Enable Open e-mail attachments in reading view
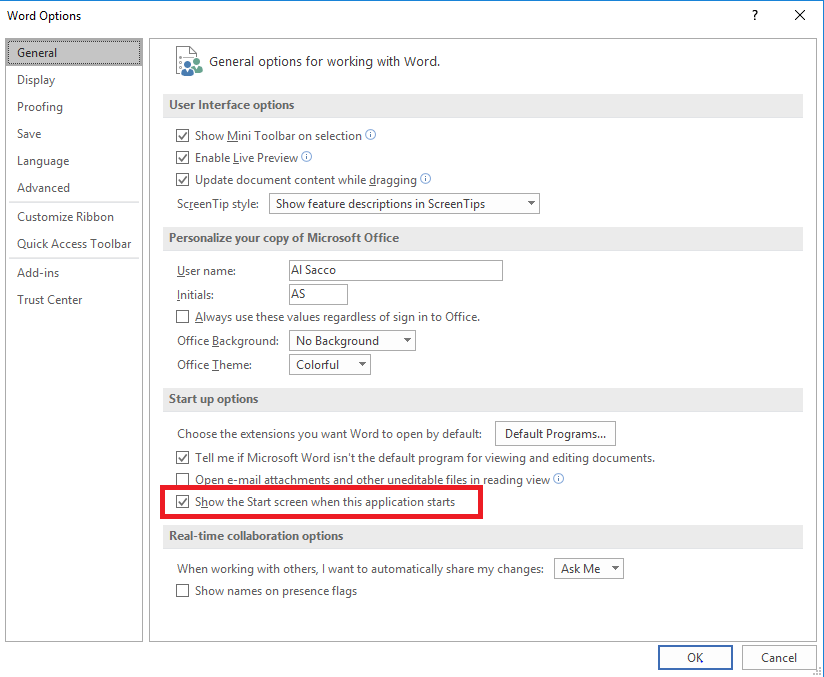Screen dimensions: 824x677 (x=183, y=479)
